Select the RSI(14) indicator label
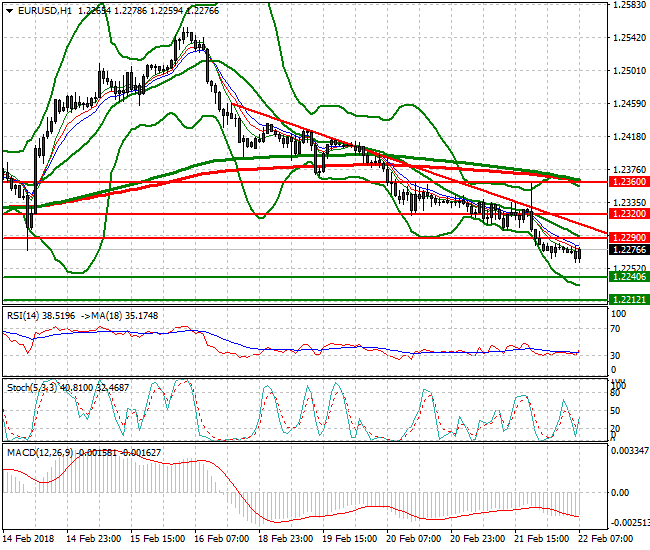This screenshot has height=550, width=650. point(23,316)
